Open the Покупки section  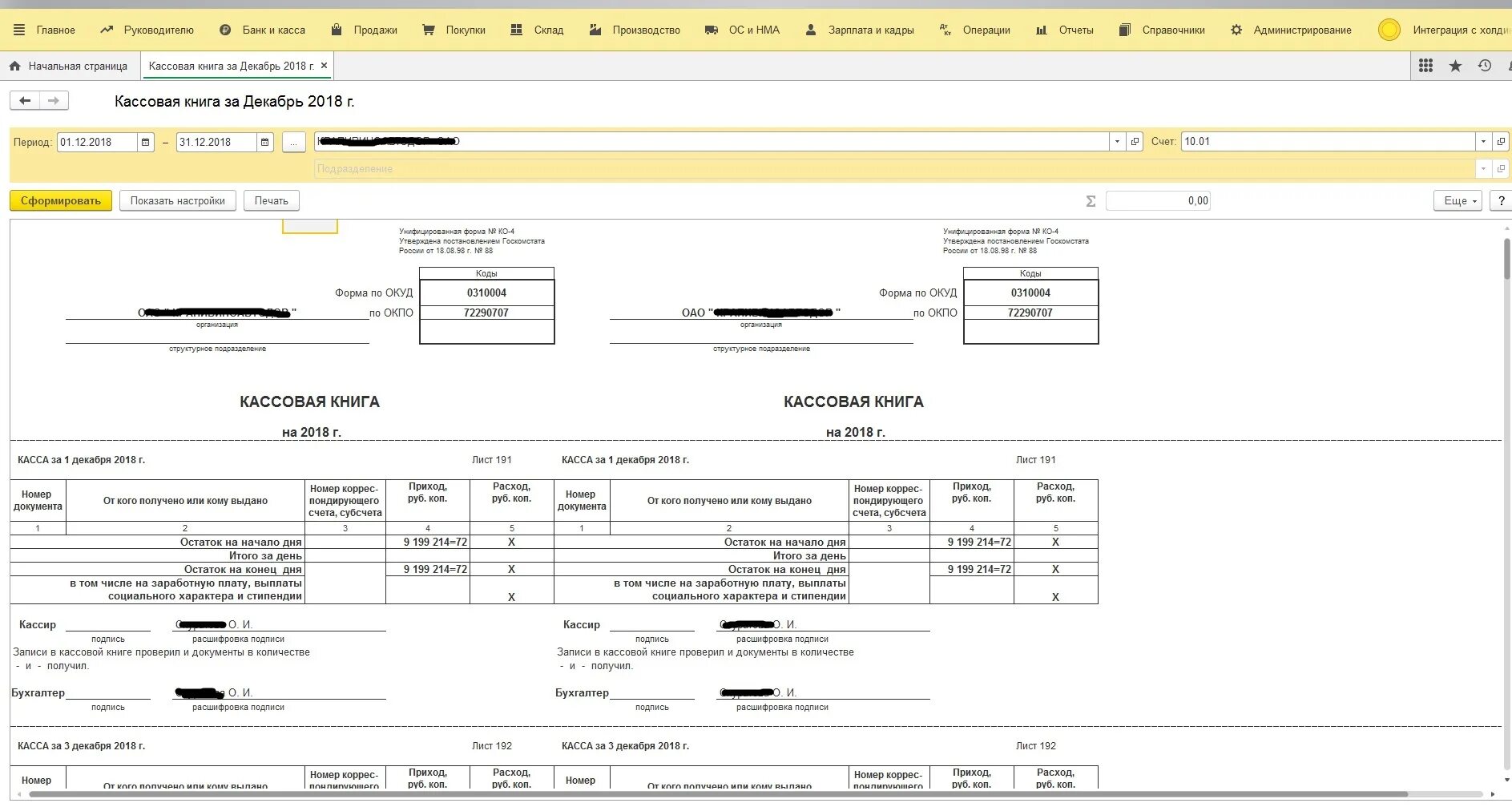pyautogui.click(x=466, y=30)
